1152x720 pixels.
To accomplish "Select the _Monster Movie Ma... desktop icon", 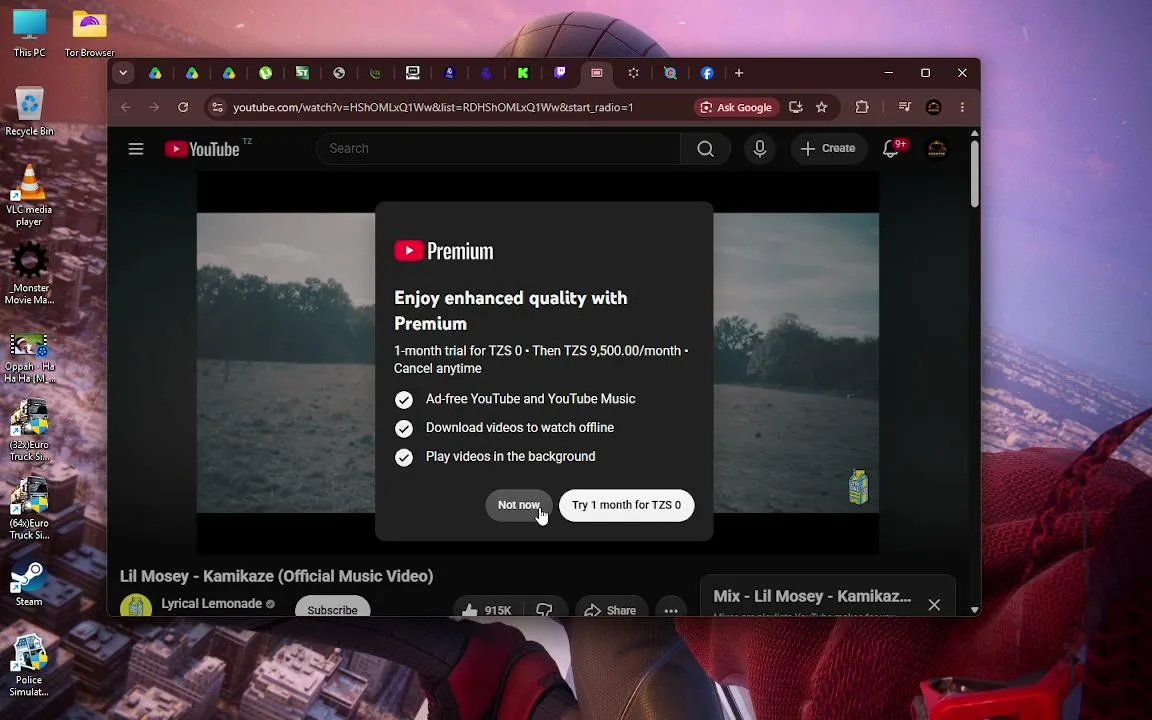I will (29, 273).
